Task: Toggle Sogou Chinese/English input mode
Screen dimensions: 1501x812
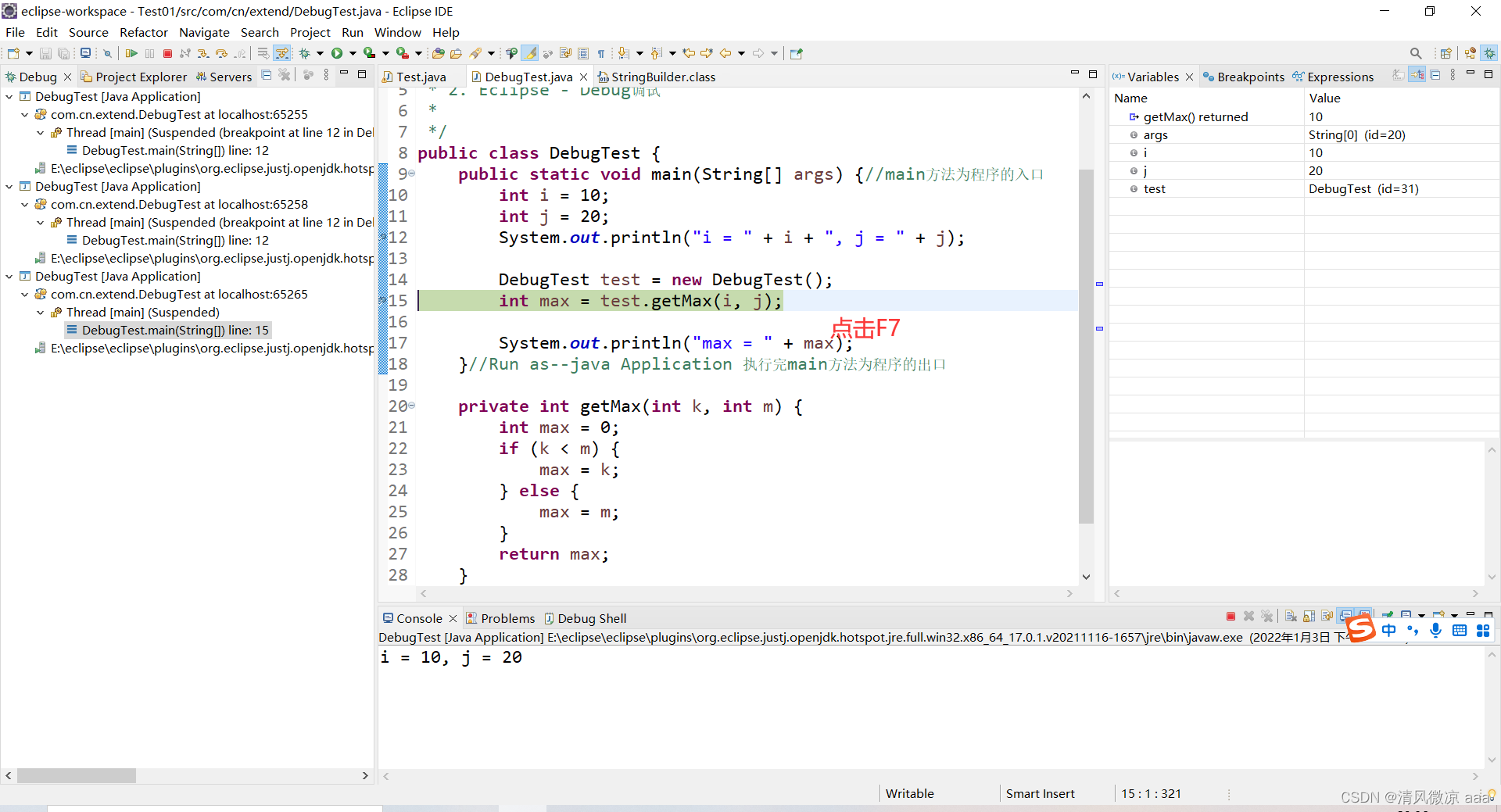Action: coord(1388,630)
